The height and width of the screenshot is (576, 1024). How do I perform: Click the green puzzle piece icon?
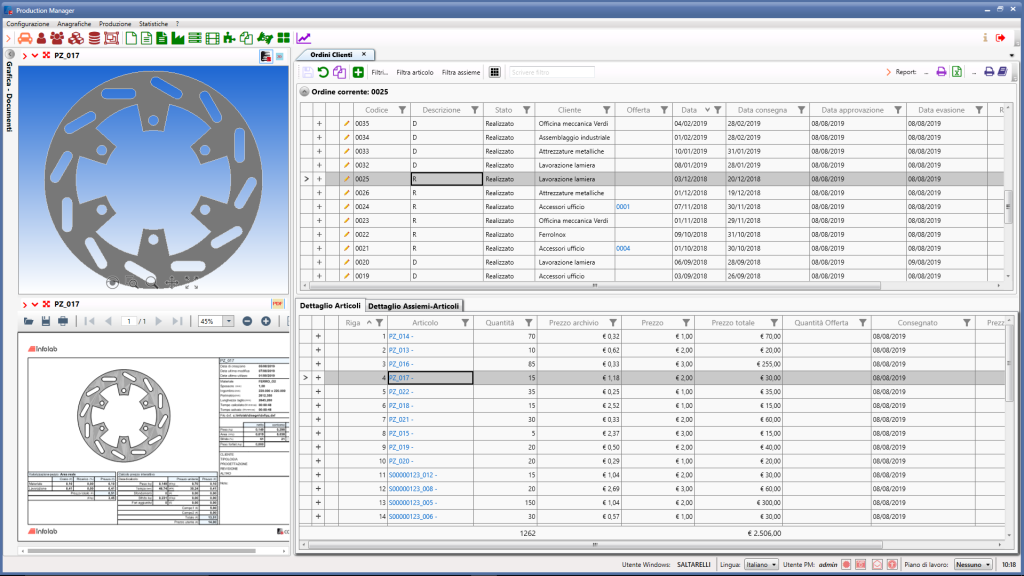229,39
